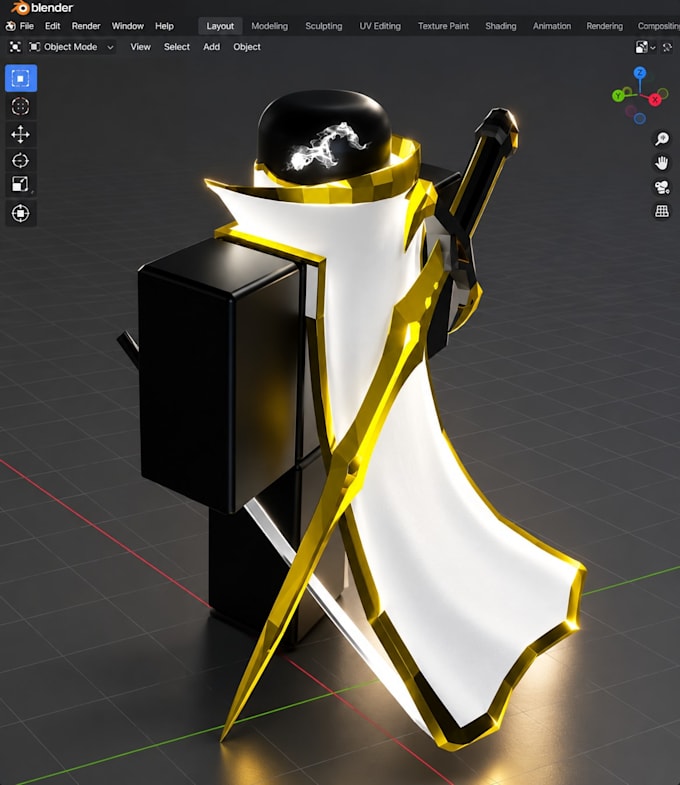Click the Zoom view button

point(662,138)
